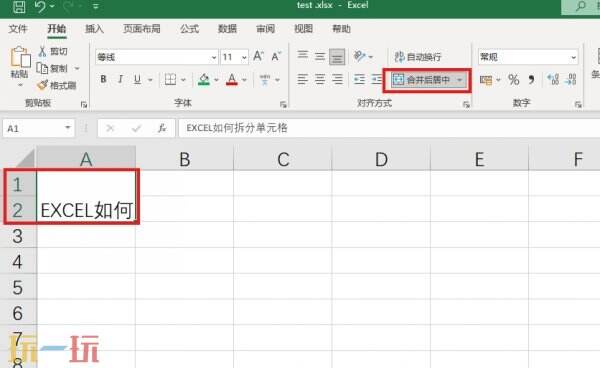The height and width of the screenshot is (368, 600).
Task: Select column D header
Action: tap(381, 159)
